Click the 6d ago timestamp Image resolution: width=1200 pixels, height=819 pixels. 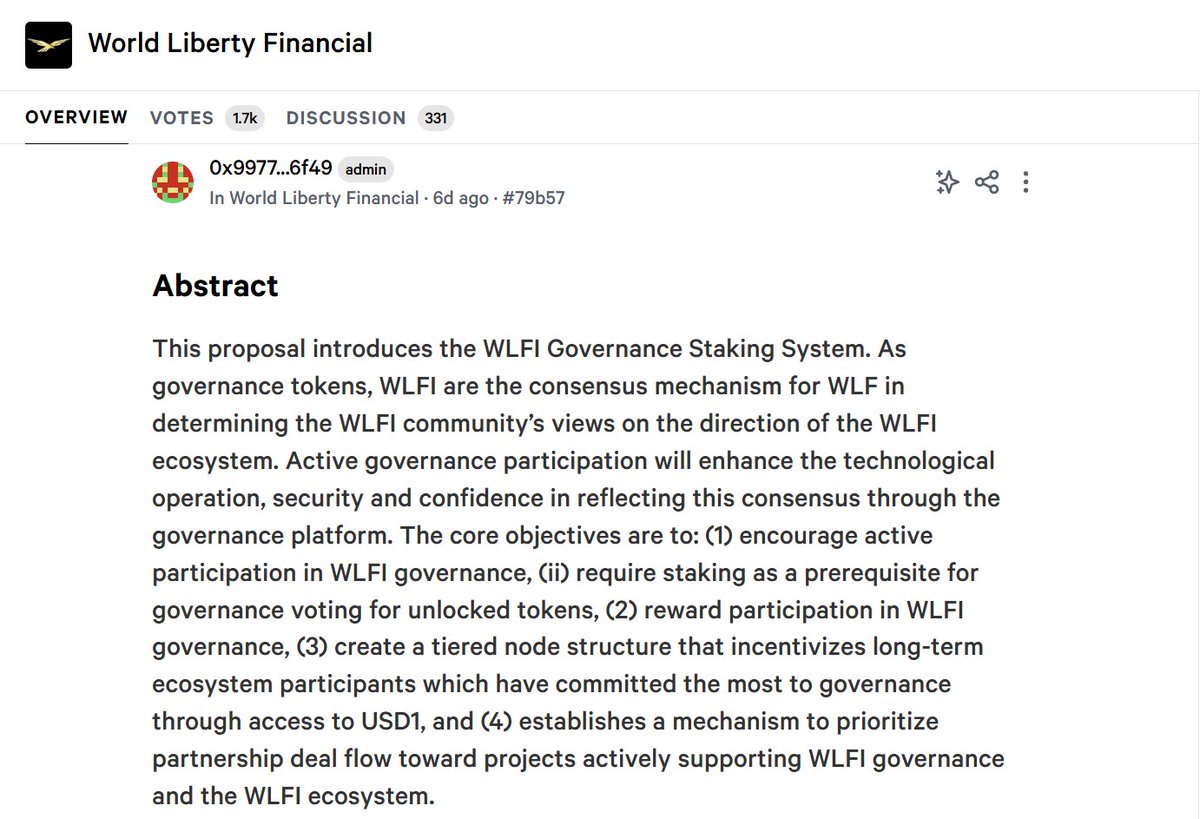[460, 198]
